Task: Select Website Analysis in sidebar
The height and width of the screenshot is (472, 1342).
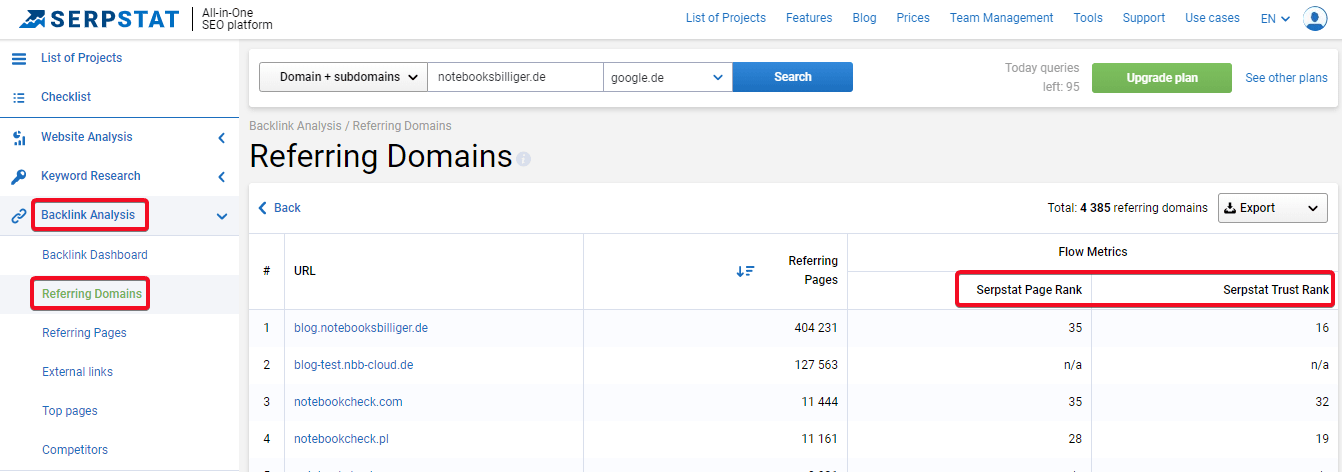Action: 86,137
